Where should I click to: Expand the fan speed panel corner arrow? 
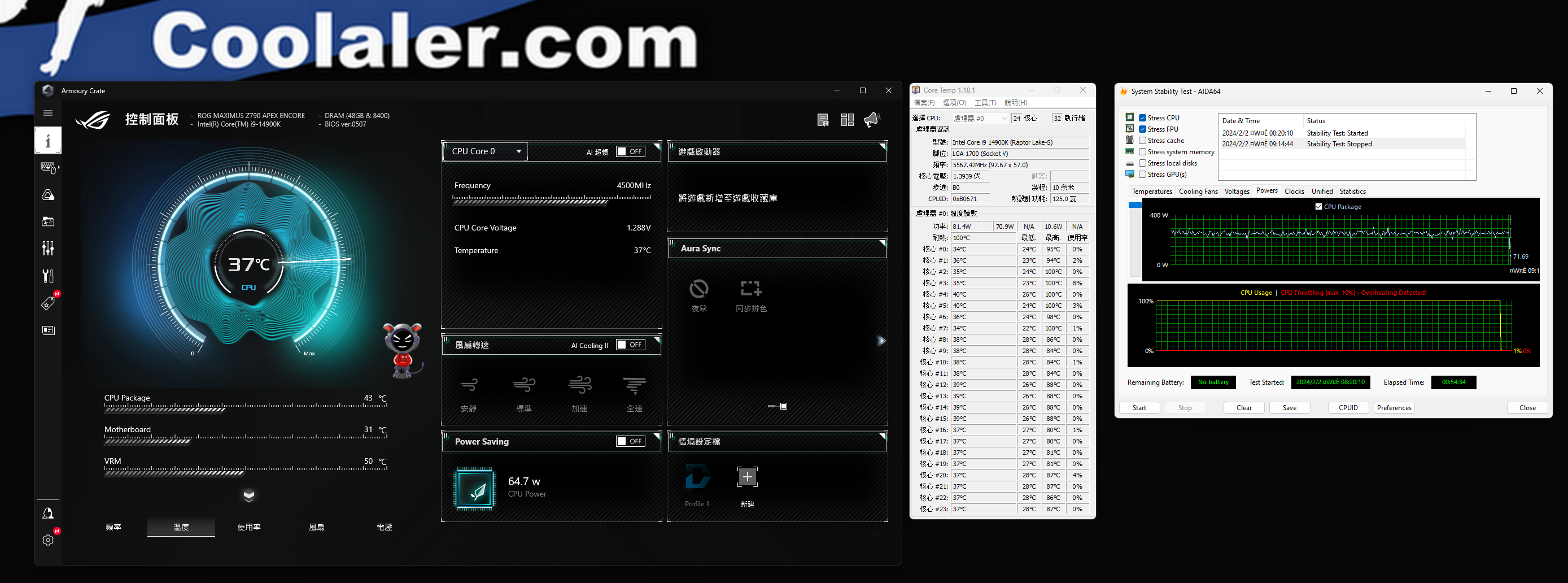pos(656,340)
